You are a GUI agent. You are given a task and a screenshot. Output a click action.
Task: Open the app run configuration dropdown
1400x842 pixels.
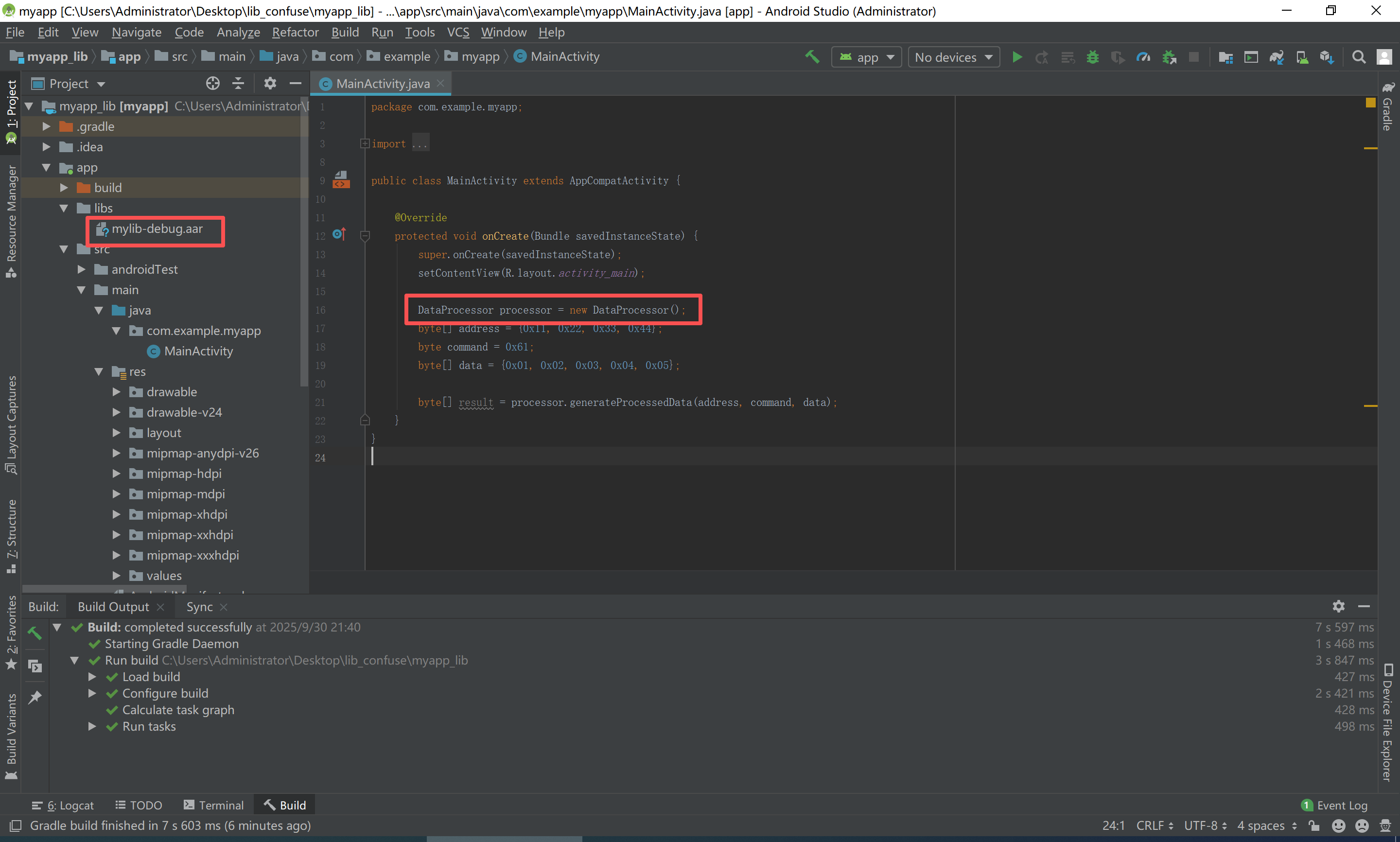point(866,57)
